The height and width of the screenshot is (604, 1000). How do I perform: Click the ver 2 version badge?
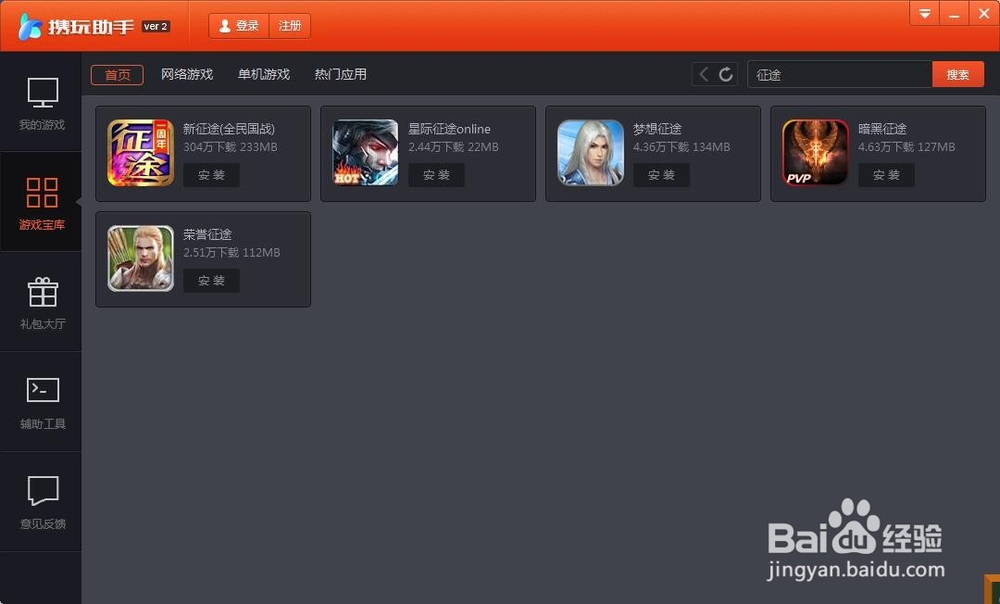point(156,26)
